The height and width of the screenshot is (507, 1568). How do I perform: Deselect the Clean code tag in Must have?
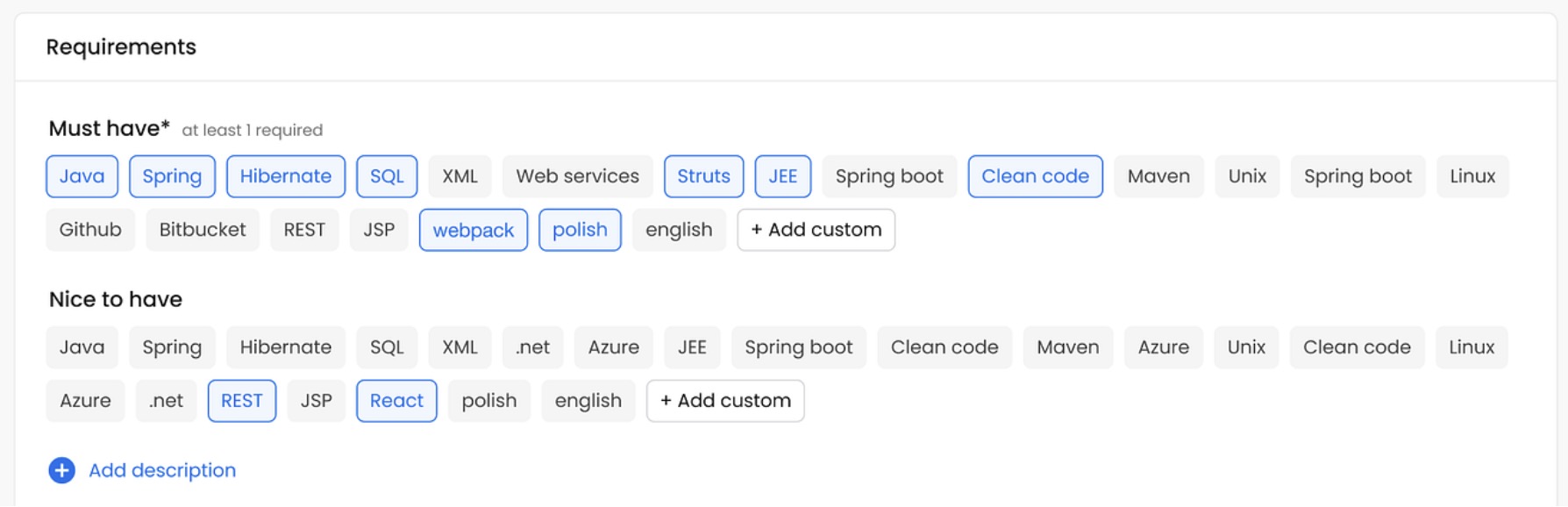1035,176
